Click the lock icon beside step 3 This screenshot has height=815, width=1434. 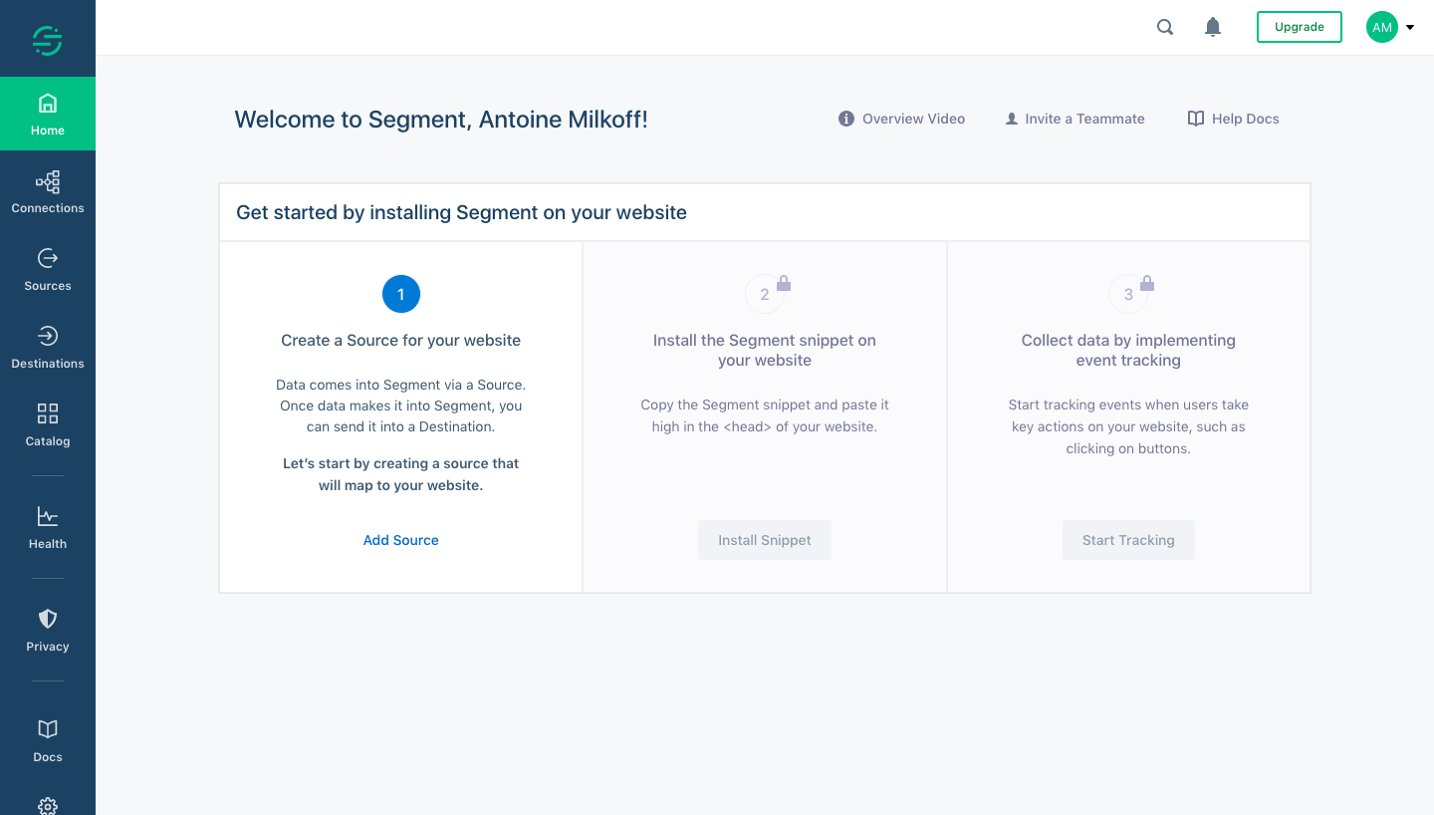point(1147,283)
